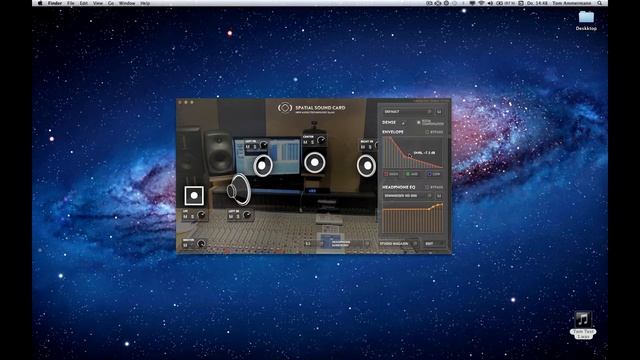Open the File menu
This screenshot has width=640, height=360.
[71, 3]
